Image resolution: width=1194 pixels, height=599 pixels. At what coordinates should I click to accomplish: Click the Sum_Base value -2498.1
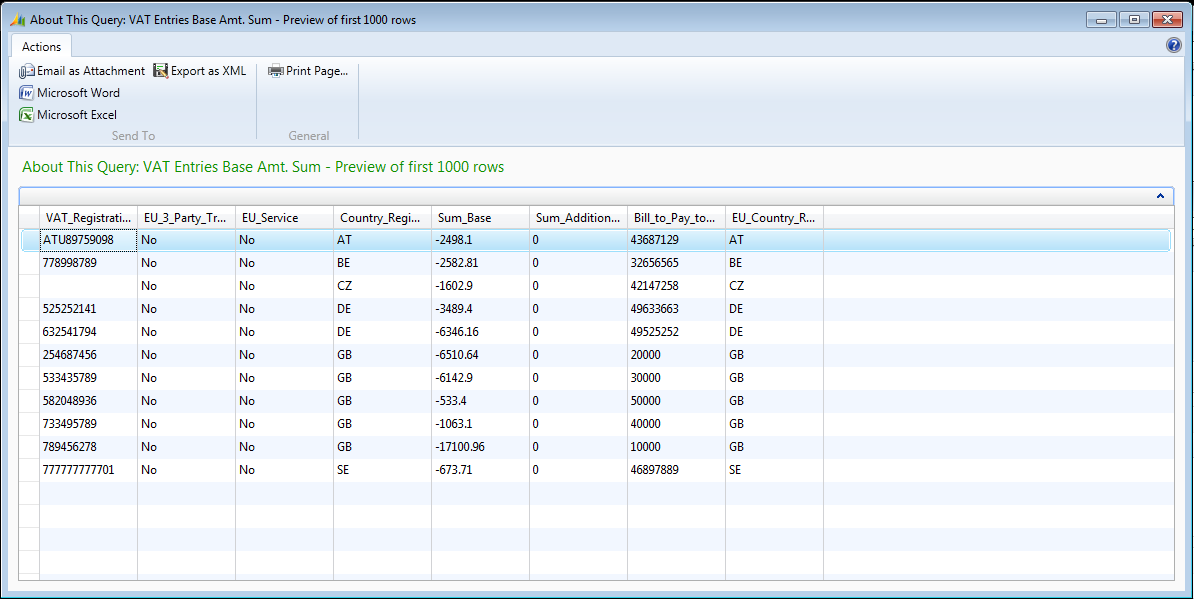481,240
